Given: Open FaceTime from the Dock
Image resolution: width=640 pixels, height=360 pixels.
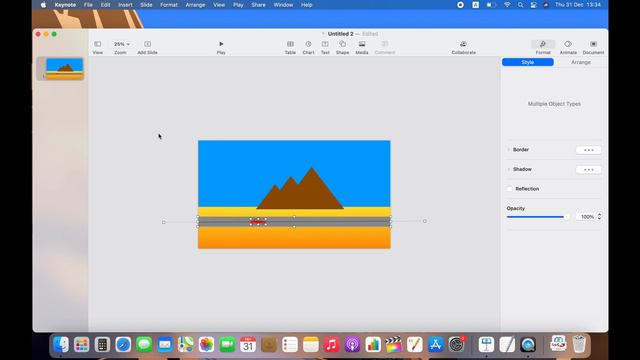Looking at the screenshot, I should point(227,344).
